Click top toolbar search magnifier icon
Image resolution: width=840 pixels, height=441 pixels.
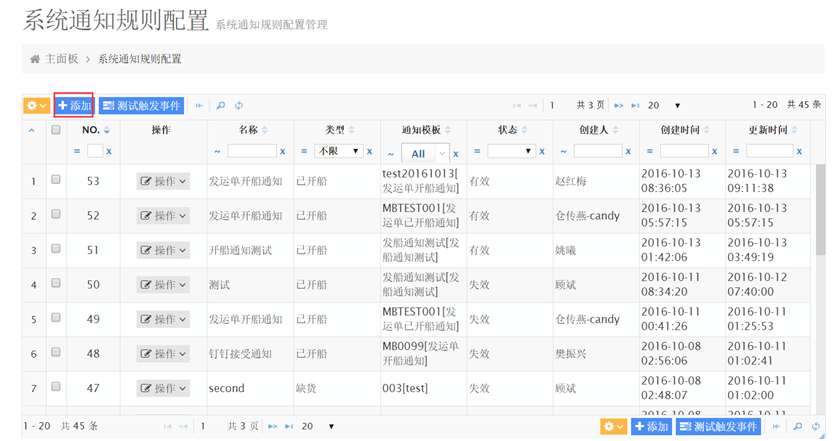[x=221, y=106]
